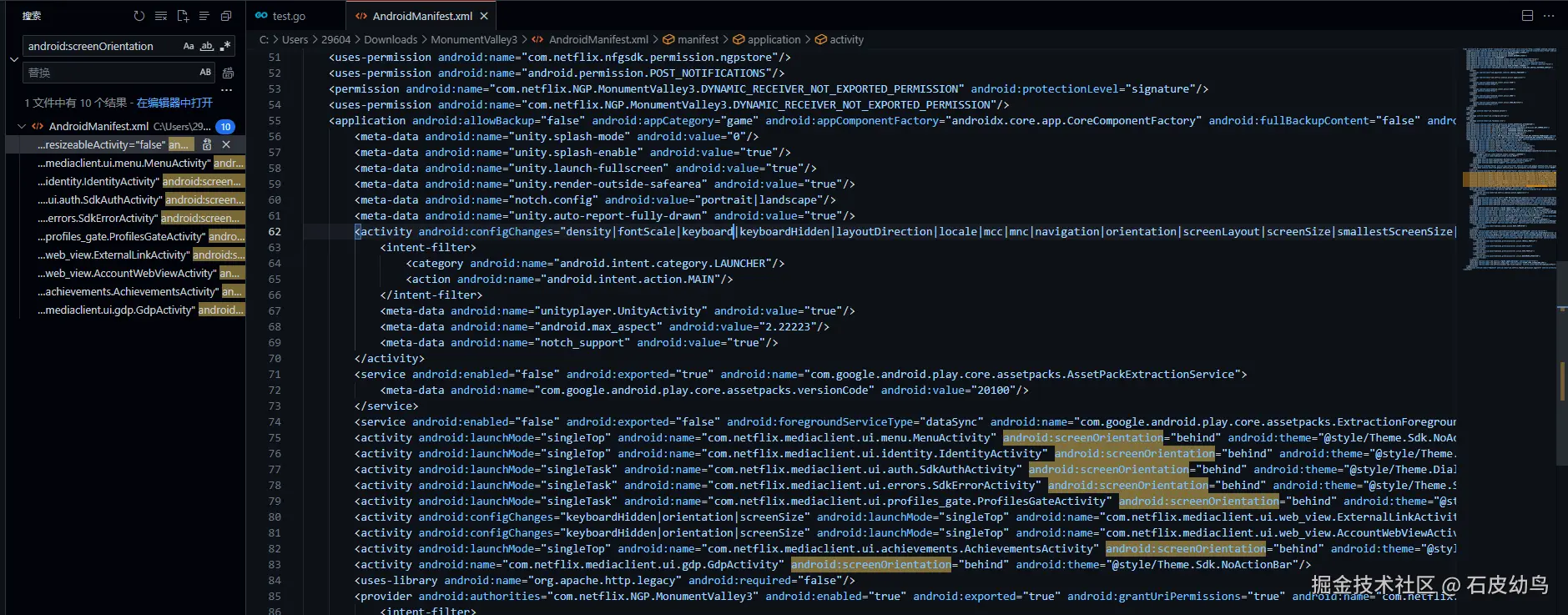The height and width of the screenshot is (615, 1568).
Task: Open the activity symbol breadcrumb
Action: click(x=839, y=39)
